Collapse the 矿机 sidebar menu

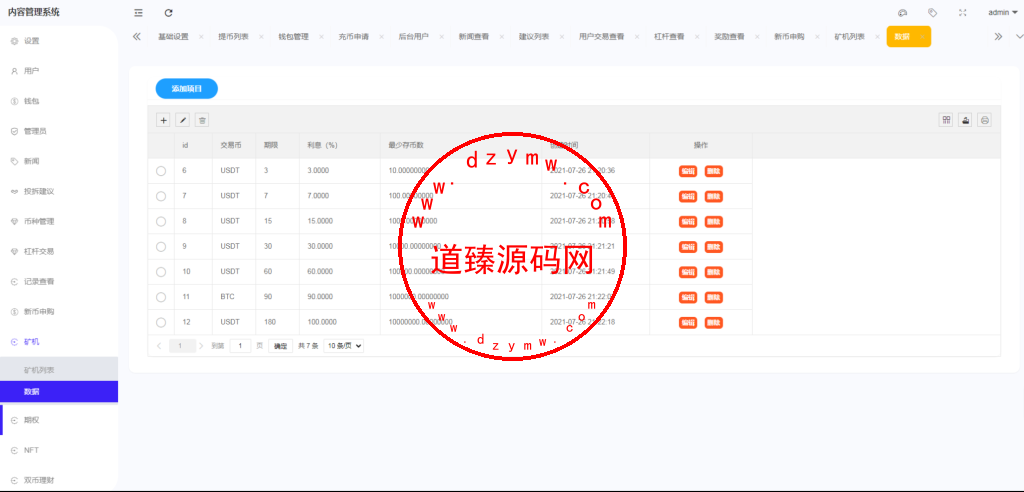(59, 342)
